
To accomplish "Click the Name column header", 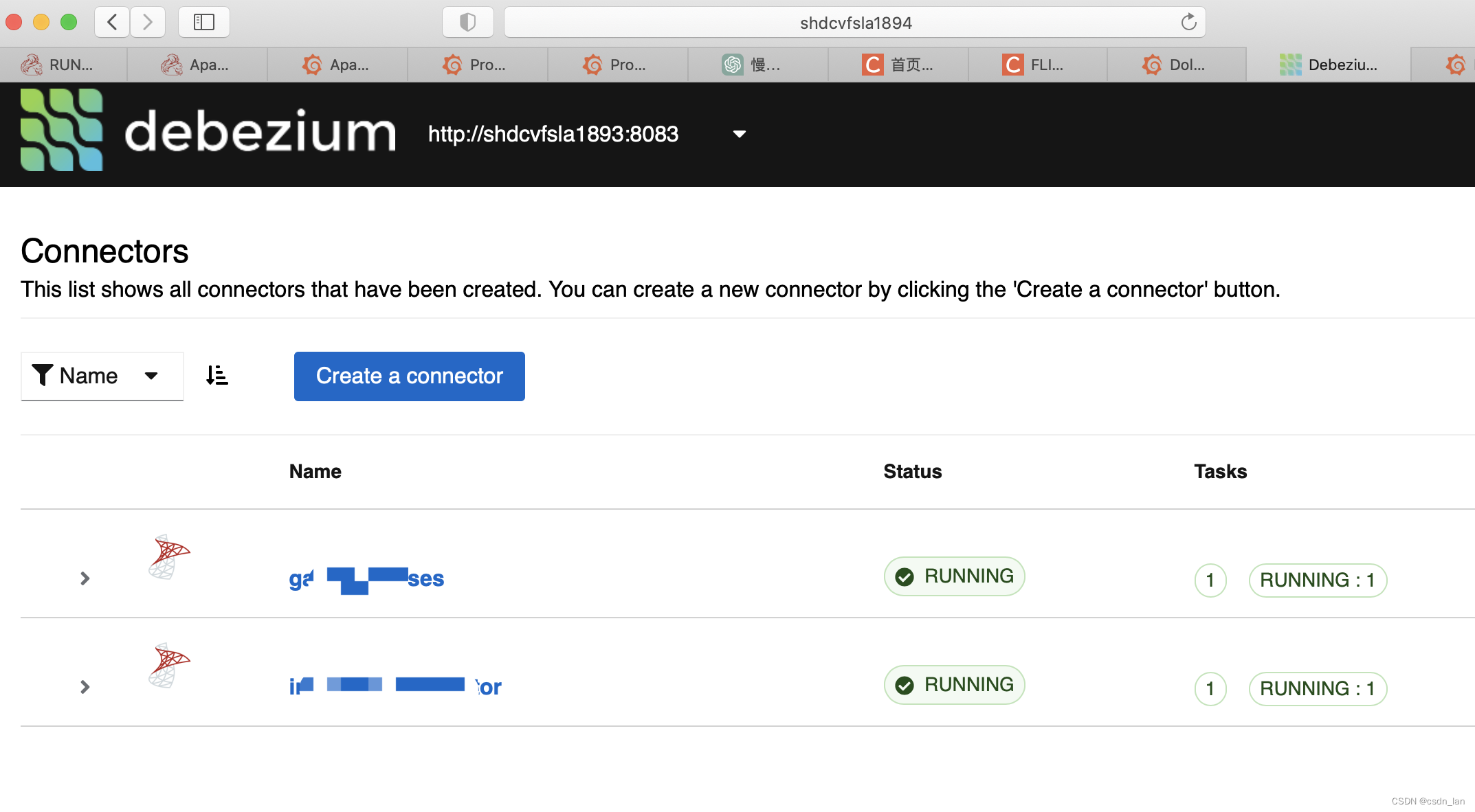I will click(315, 471).
